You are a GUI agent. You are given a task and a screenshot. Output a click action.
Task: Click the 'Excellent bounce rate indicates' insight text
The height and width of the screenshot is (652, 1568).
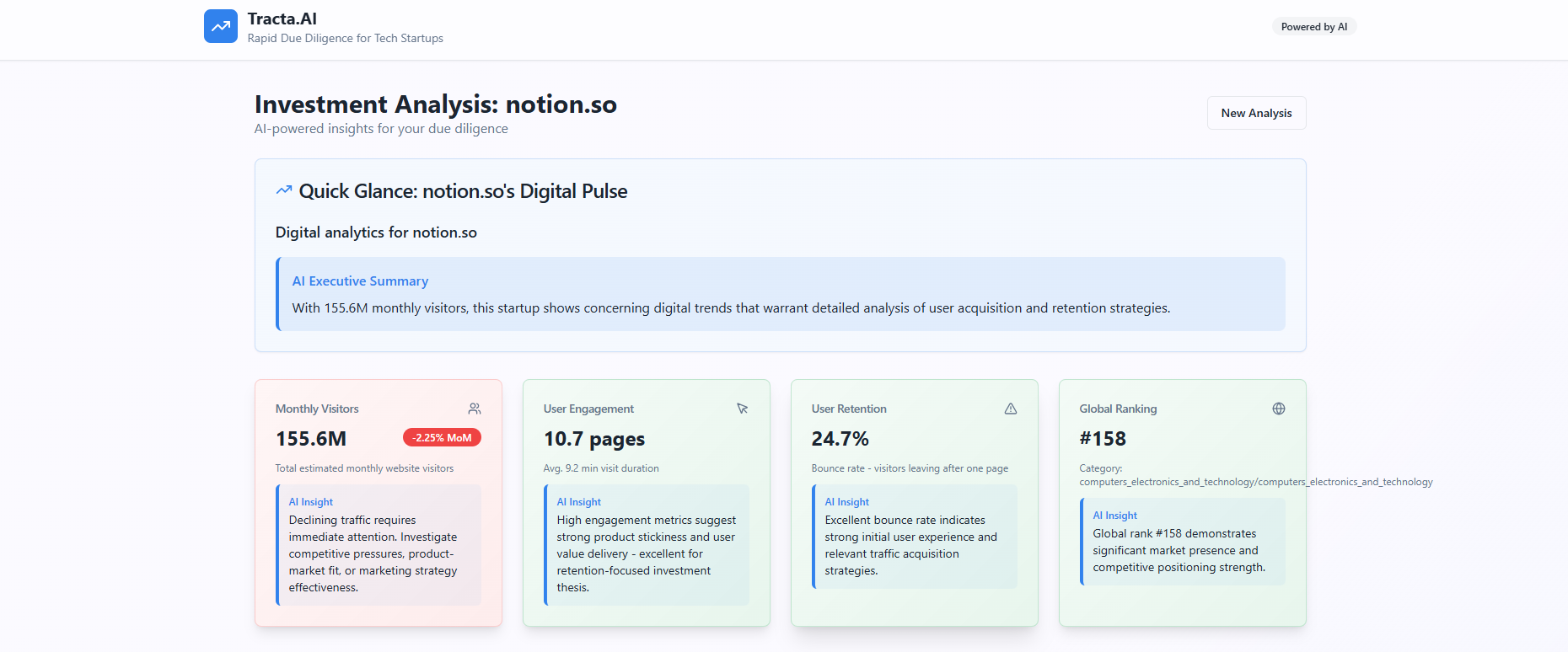(x=911, y=545)
